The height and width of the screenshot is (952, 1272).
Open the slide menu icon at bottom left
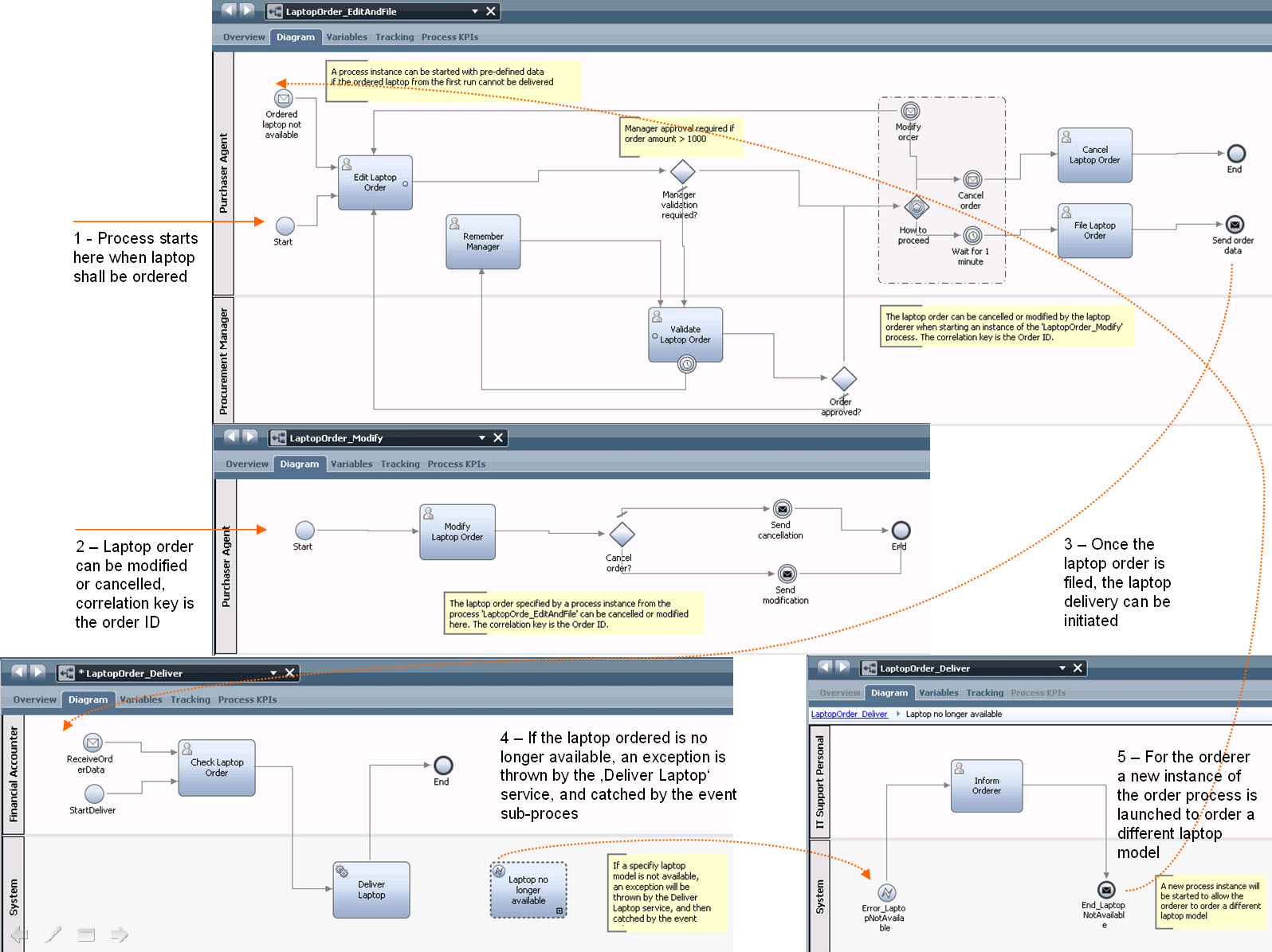tap(86, 934)
